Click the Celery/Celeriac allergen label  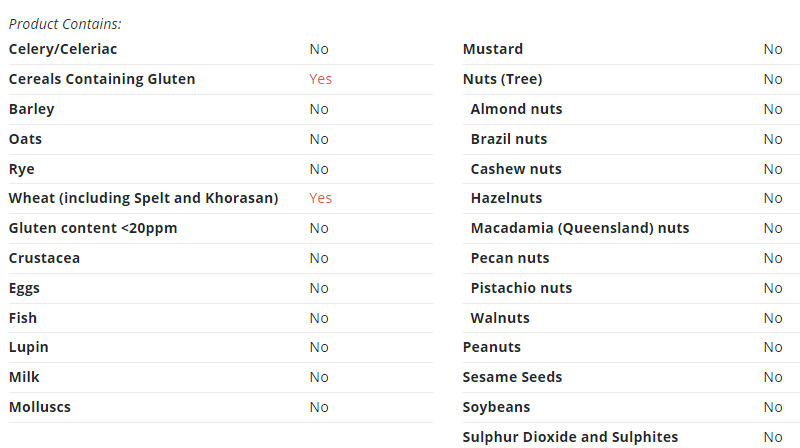pyautogui.click(x=63, y=49)
